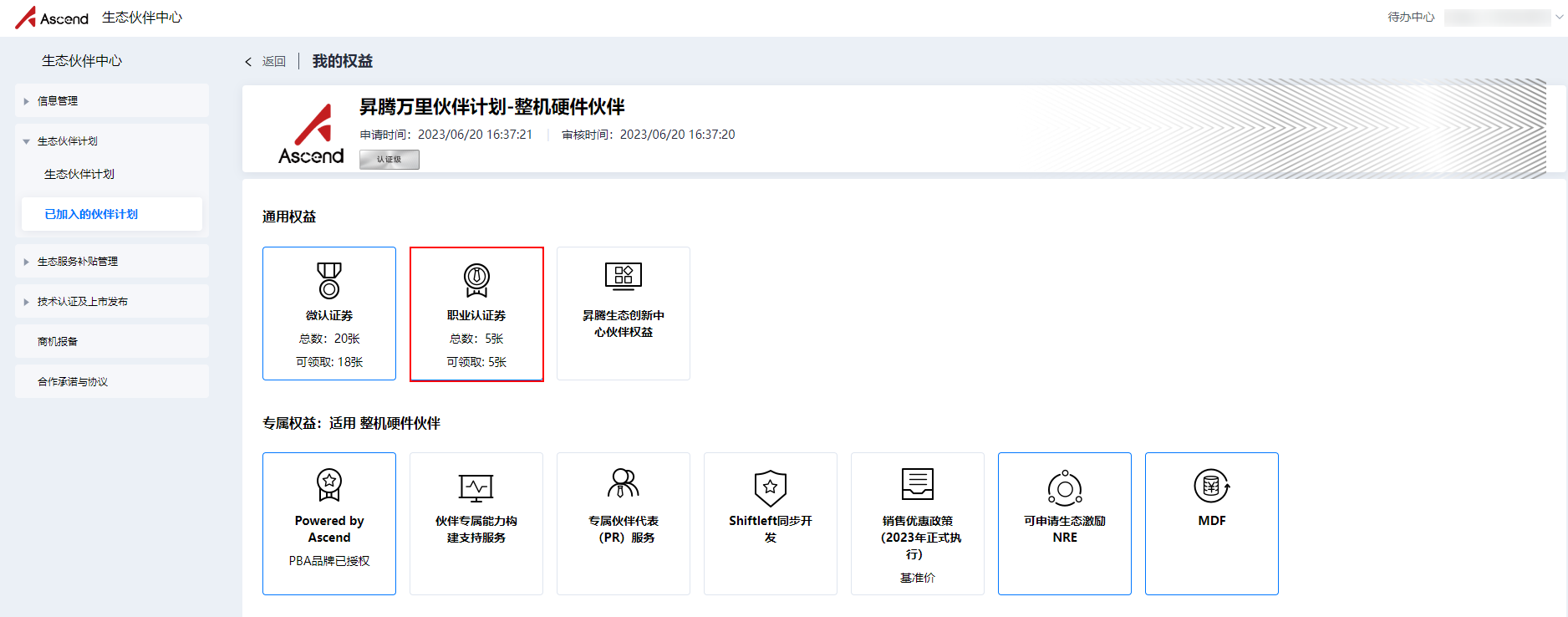Click 可领取: 18张 text

tap(329, 362)
